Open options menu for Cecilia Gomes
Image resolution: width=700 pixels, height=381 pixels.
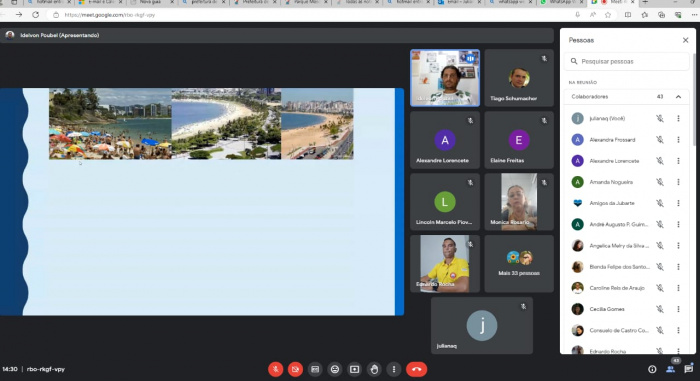pos(678,309)
